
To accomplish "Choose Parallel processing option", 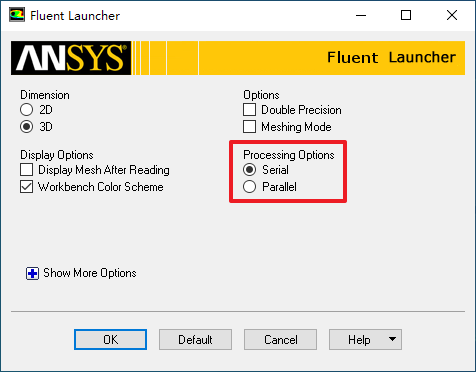I will [x=249, y=187].
